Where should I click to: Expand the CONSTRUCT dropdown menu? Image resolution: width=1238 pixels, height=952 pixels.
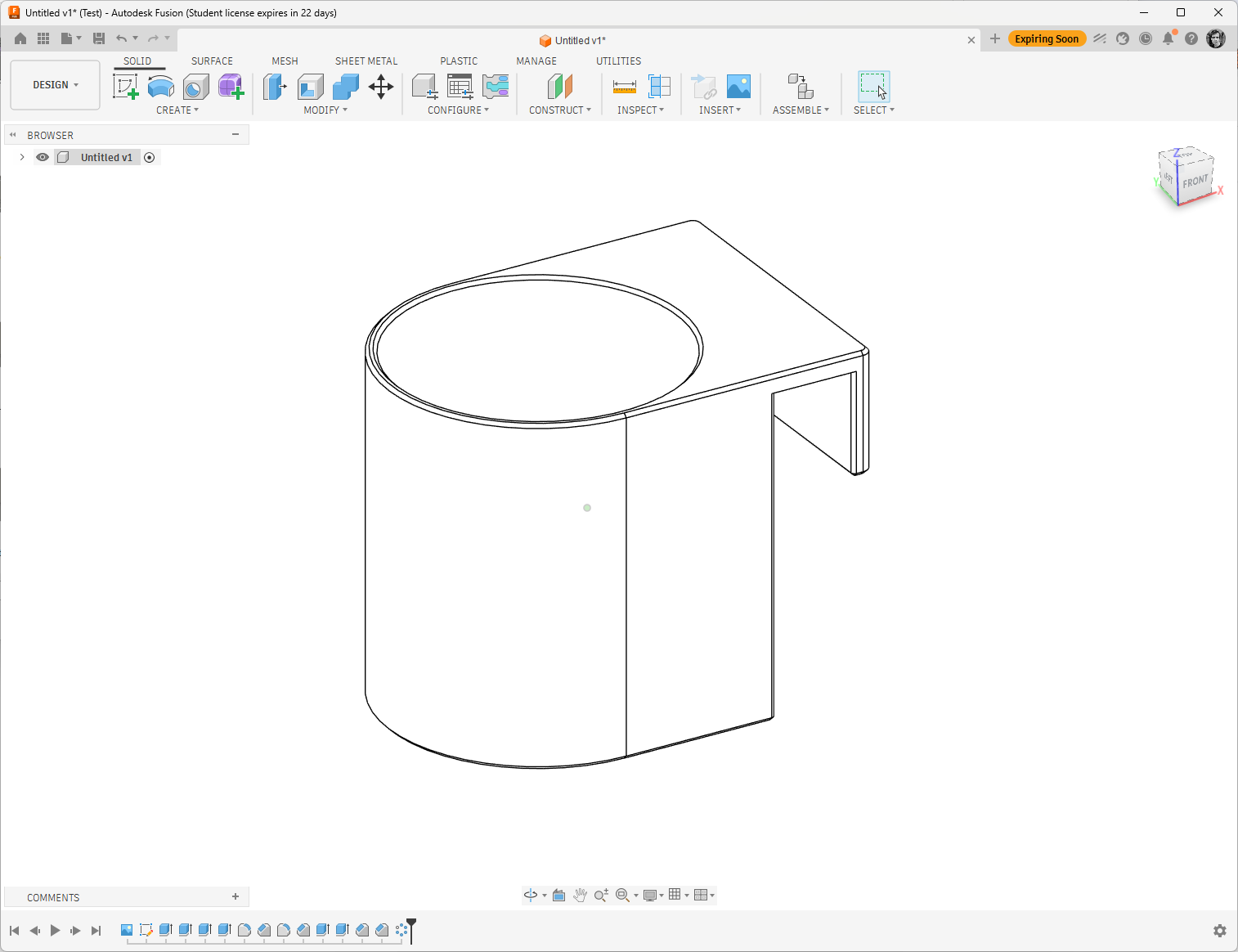pyautogui.click(x=560, y=110)
